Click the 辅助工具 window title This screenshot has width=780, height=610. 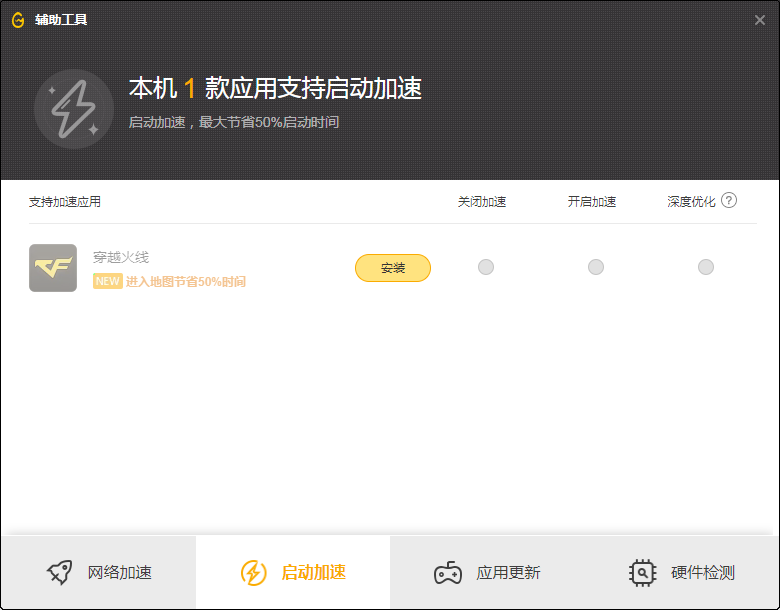tap(61, 20)
